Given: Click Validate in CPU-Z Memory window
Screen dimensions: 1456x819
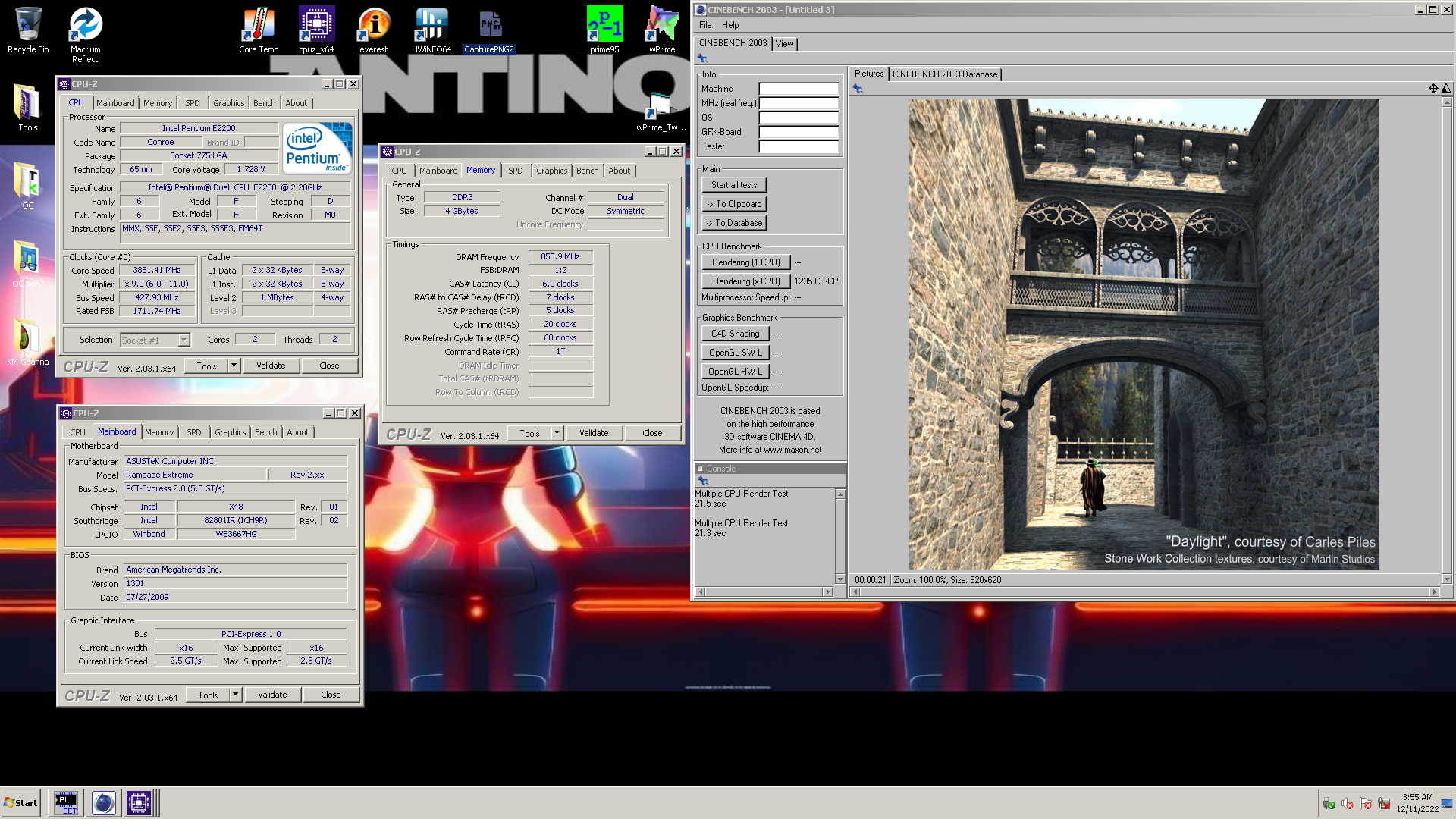Looking at the screenshot, I should 594,433.
